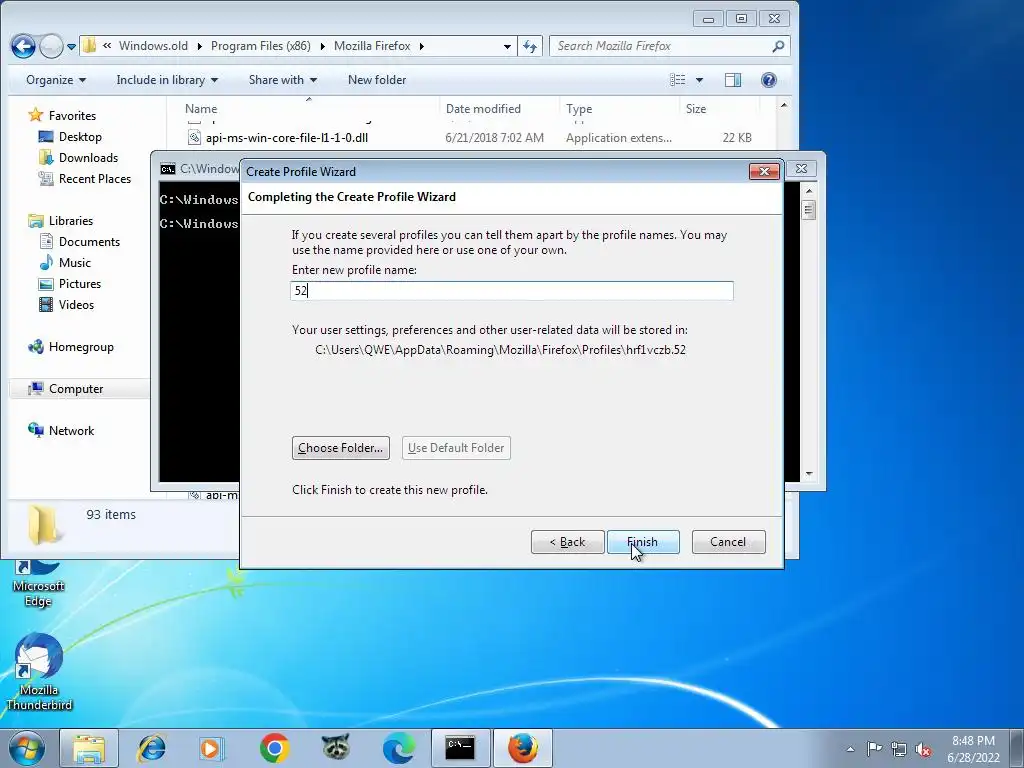This screenshot has height=768, width=1024.
Task: Open the Share with menu
Action: coord(282,80)
